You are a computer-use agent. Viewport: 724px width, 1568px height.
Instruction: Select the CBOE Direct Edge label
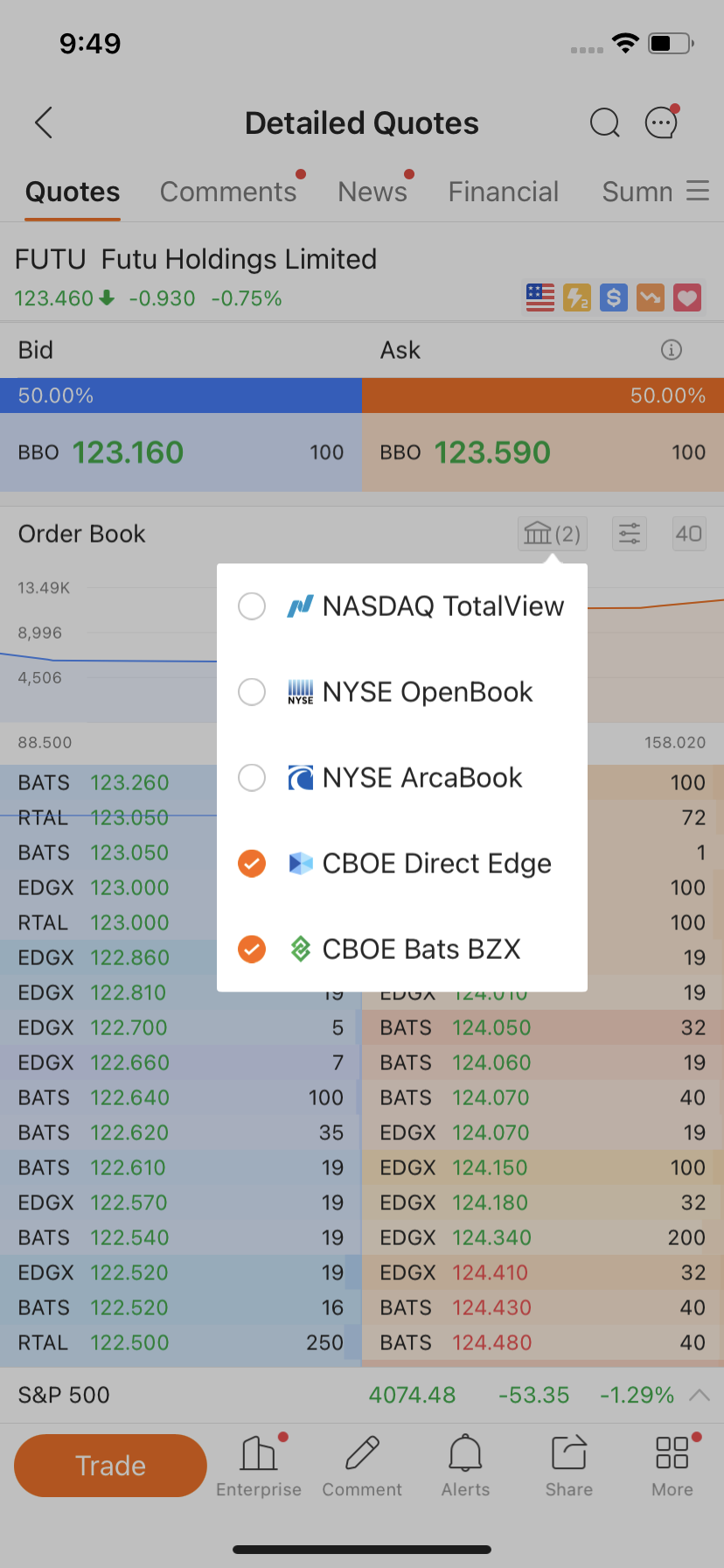point(437,863)
